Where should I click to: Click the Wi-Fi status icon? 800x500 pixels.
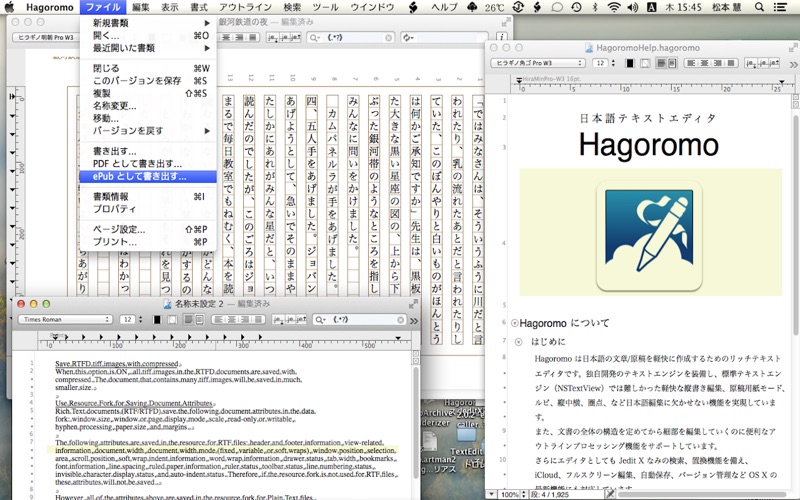(614, 7)
